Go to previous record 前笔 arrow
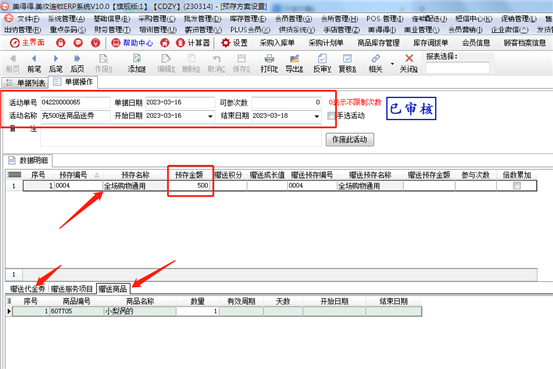Screen dimensions: 553x369 (x=34, y=59)
